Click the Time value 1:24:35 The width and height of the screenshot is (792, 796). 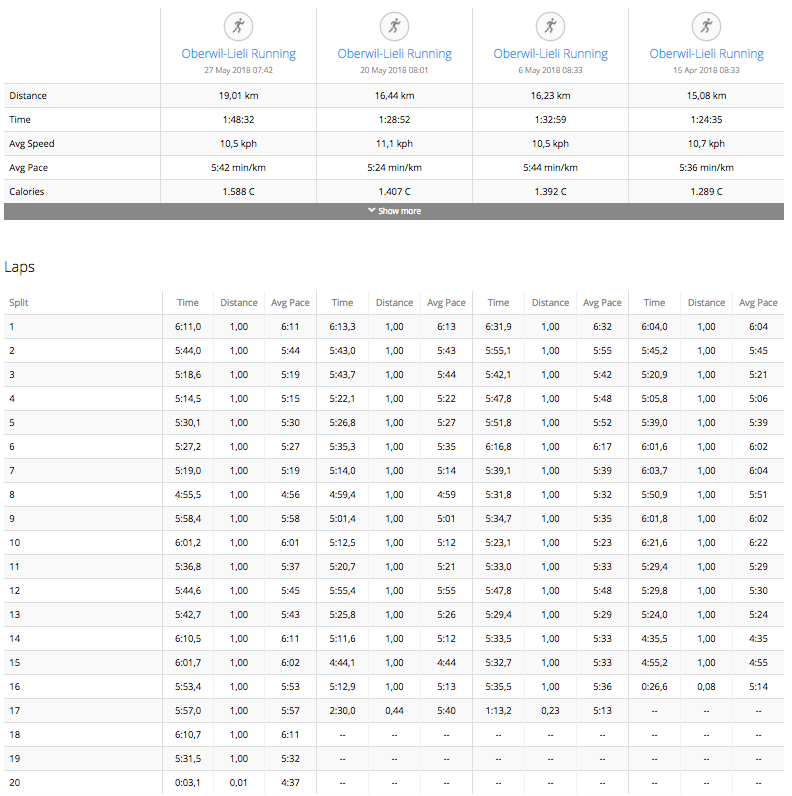pos(706,120)
